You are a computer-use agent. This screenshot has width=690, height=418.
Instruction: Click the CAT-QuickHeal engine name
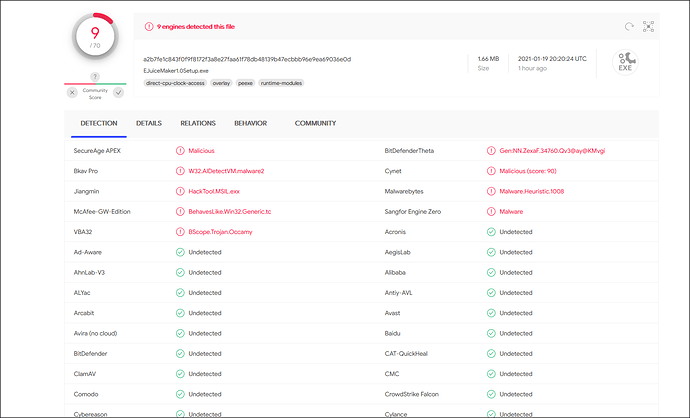(406, 353)
